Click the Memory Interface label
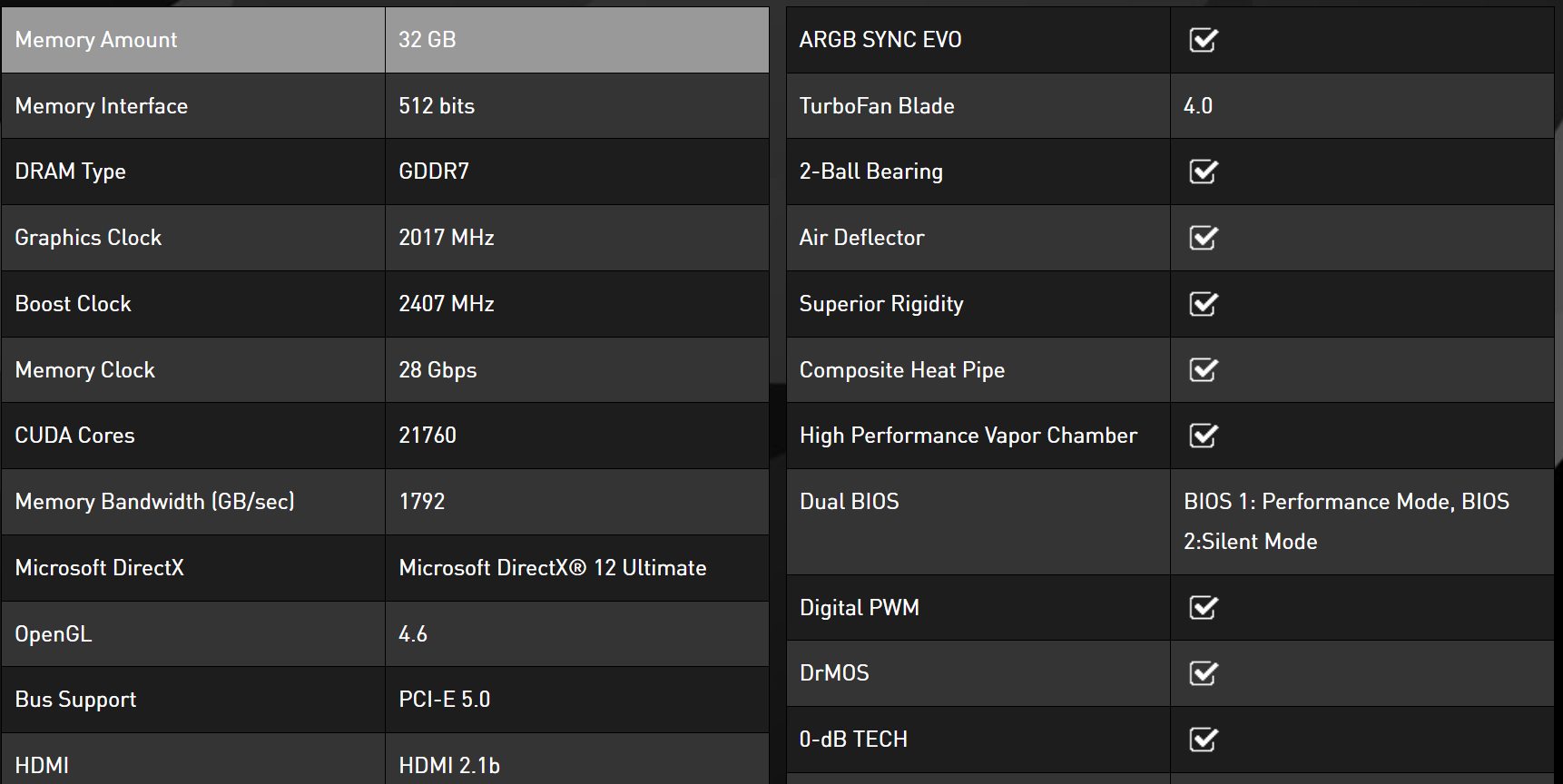 102,106
